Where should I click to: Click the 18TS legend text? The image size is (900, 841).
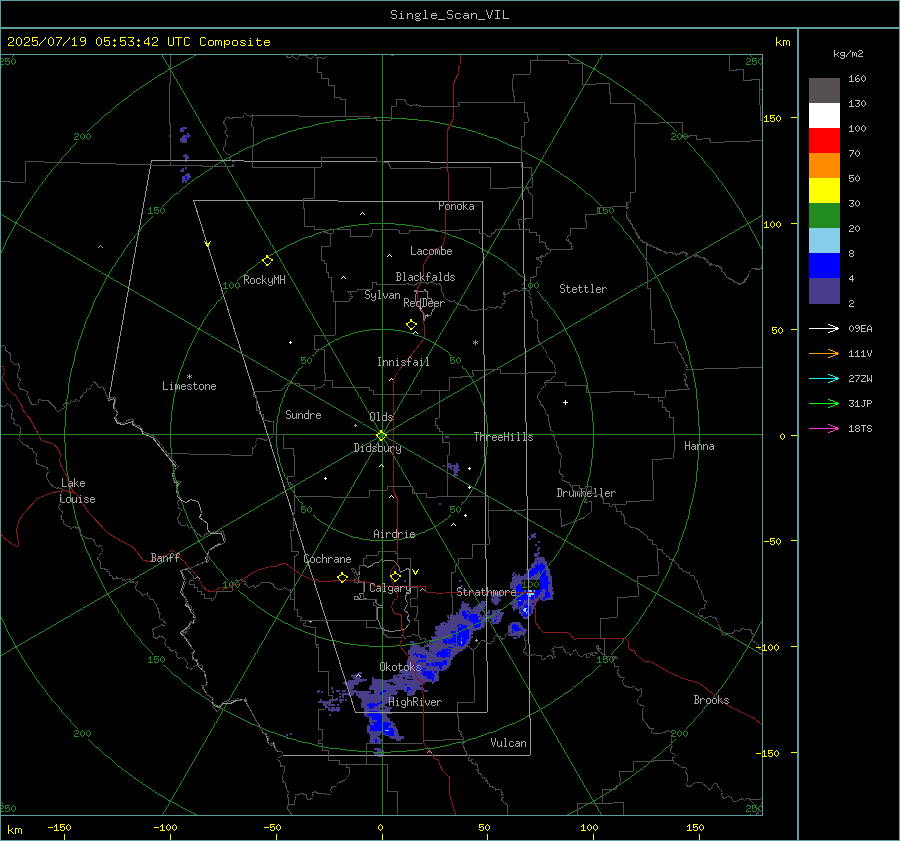860,428
